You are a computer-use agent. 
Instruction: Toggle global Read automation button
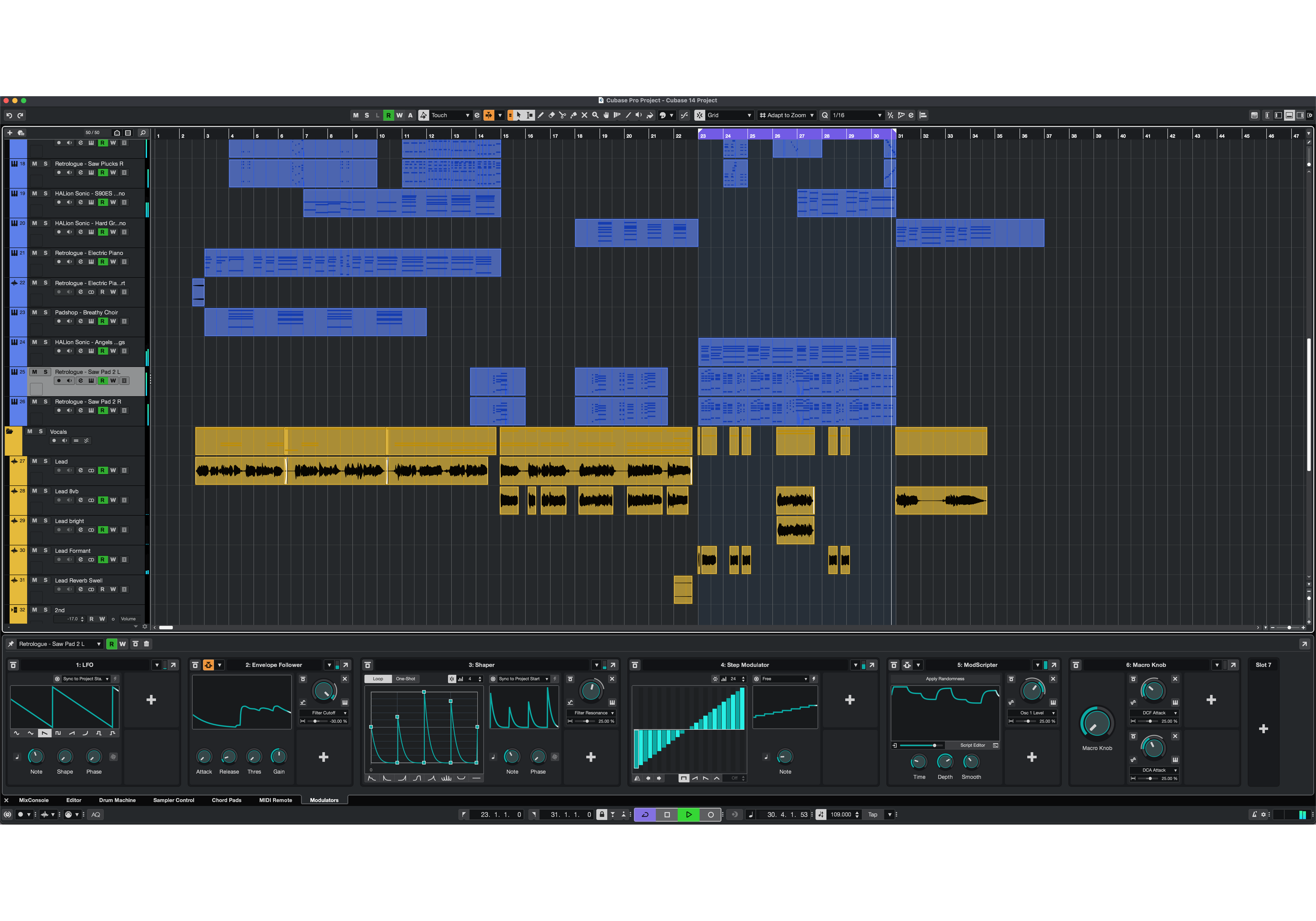(x=389, y=115)
